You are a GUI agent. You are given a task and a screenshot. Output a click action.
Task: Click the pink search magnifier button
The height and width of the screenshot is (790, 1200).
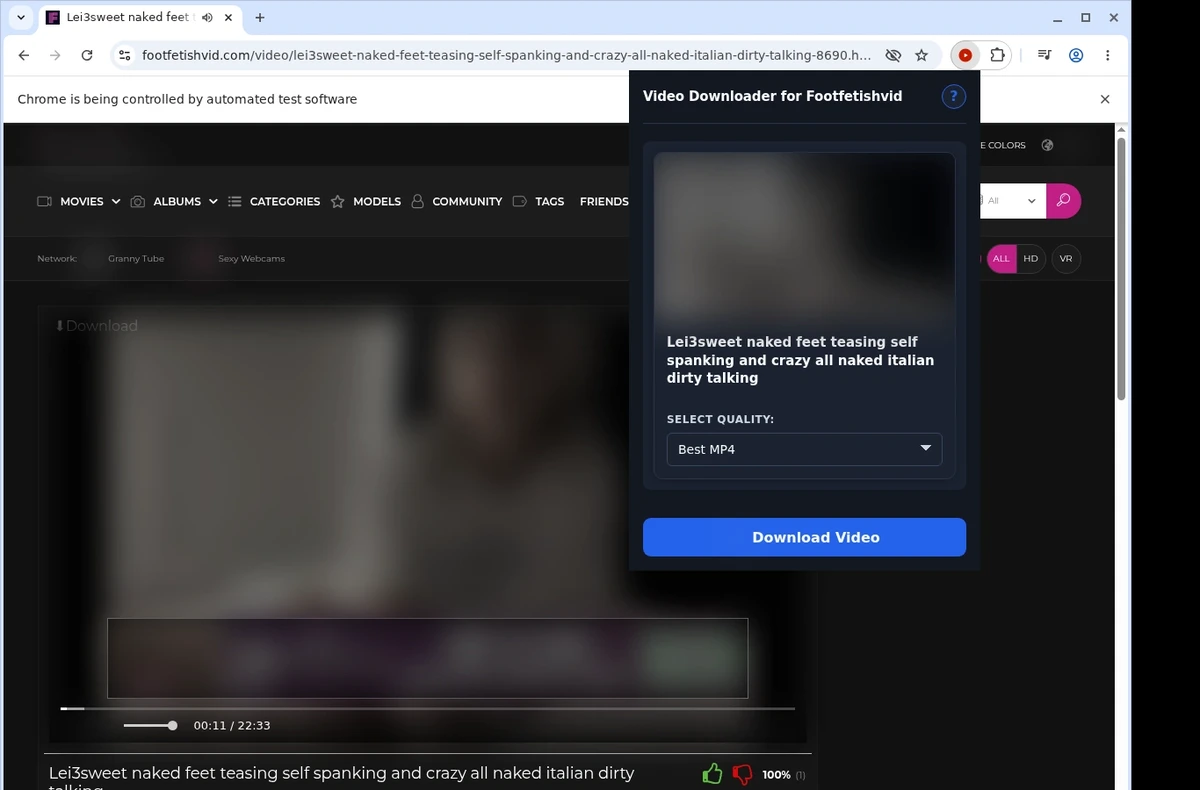[x=1063, y=200]
